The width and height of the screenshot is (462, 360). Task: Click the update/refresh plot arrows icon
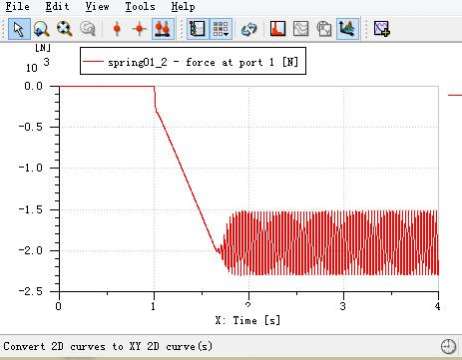coord(249,29)
